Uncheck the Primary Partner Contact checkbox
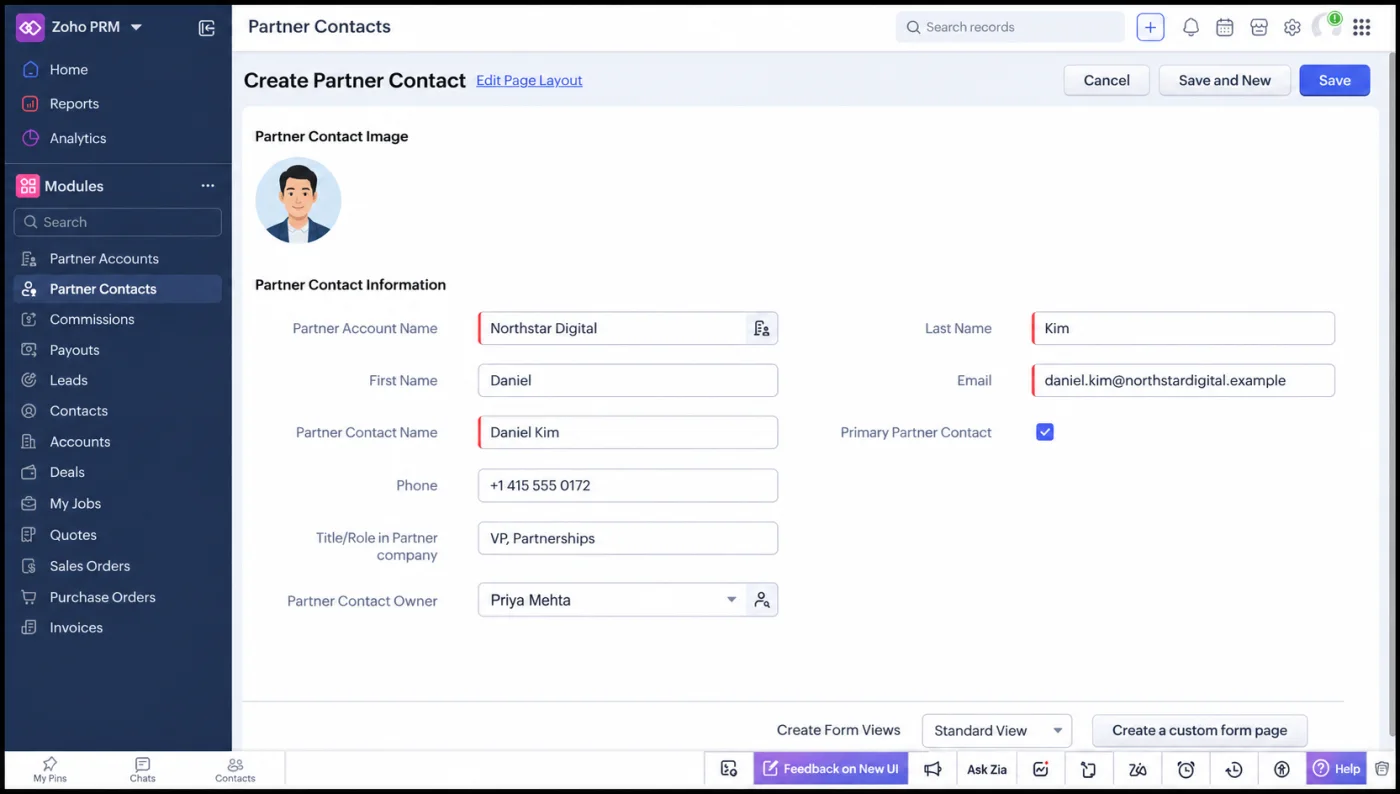 click(1045, 432)
